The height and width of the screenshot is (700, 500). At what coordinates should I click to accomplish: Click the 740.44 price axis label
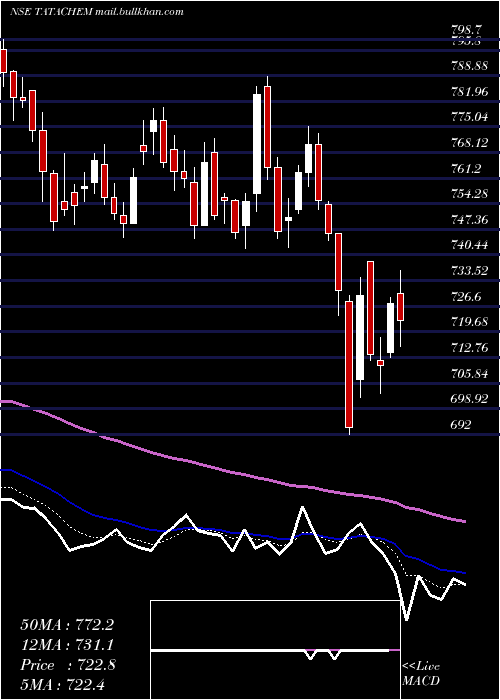pos(470,245)
